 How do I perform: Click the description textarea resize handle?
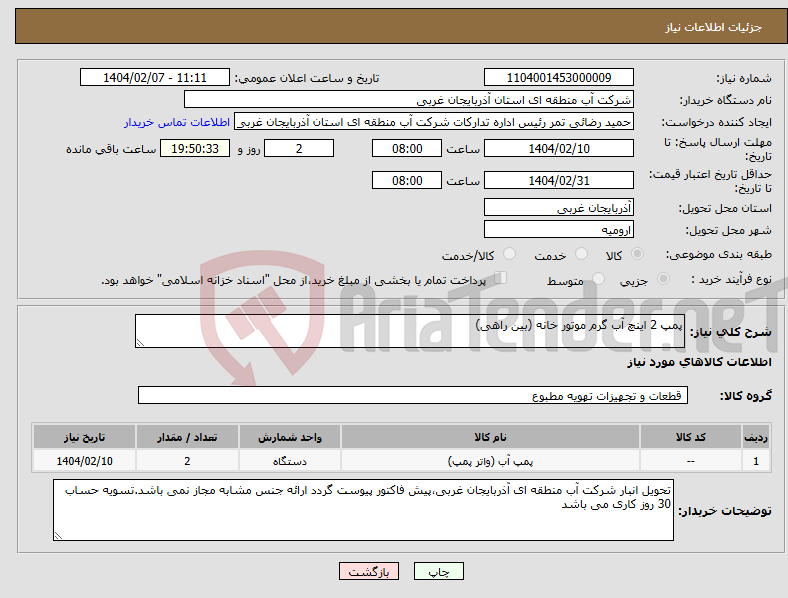(140, 343)
